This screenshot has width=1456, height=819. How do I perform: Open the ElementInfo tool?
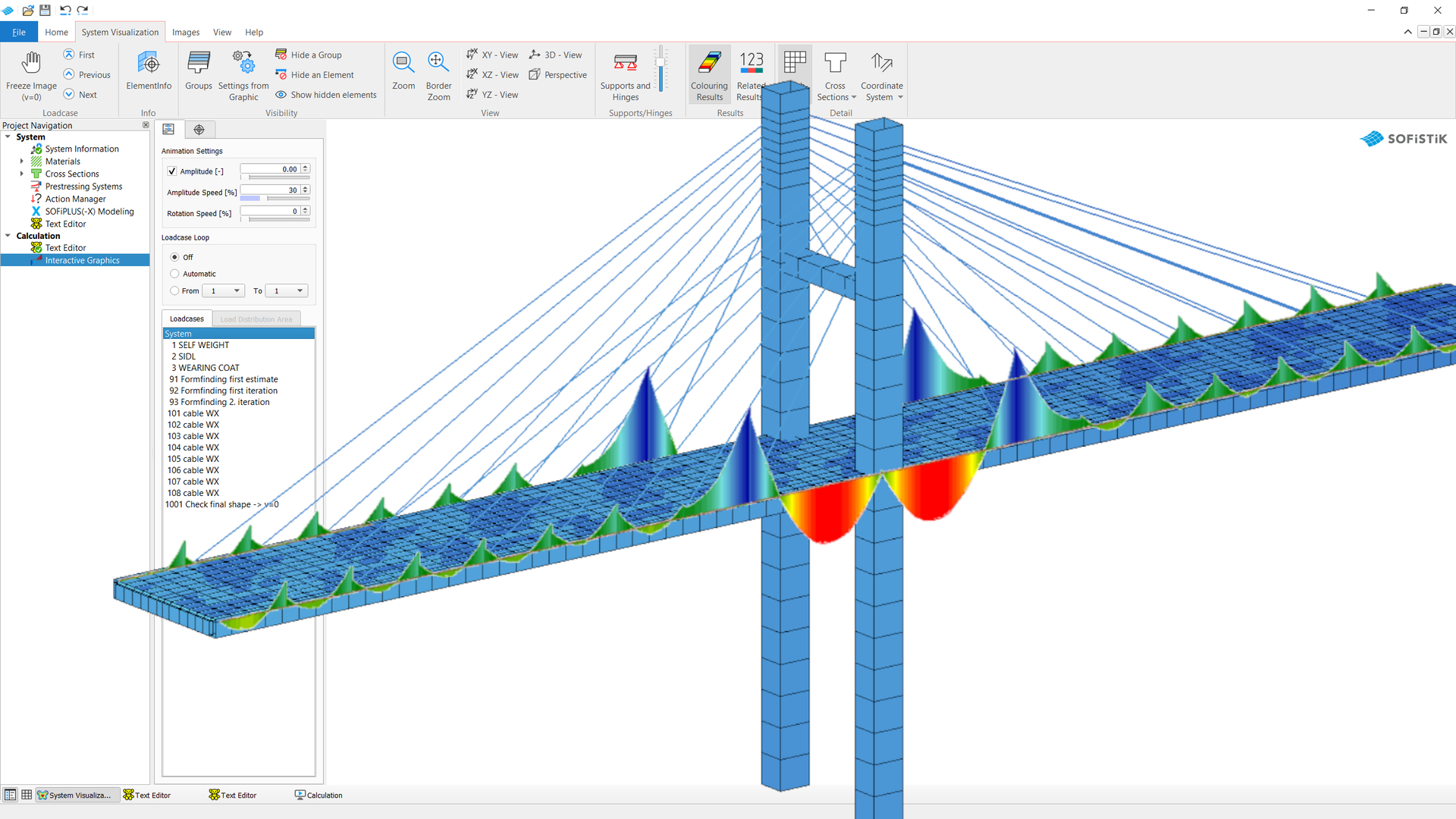point(149,64)
